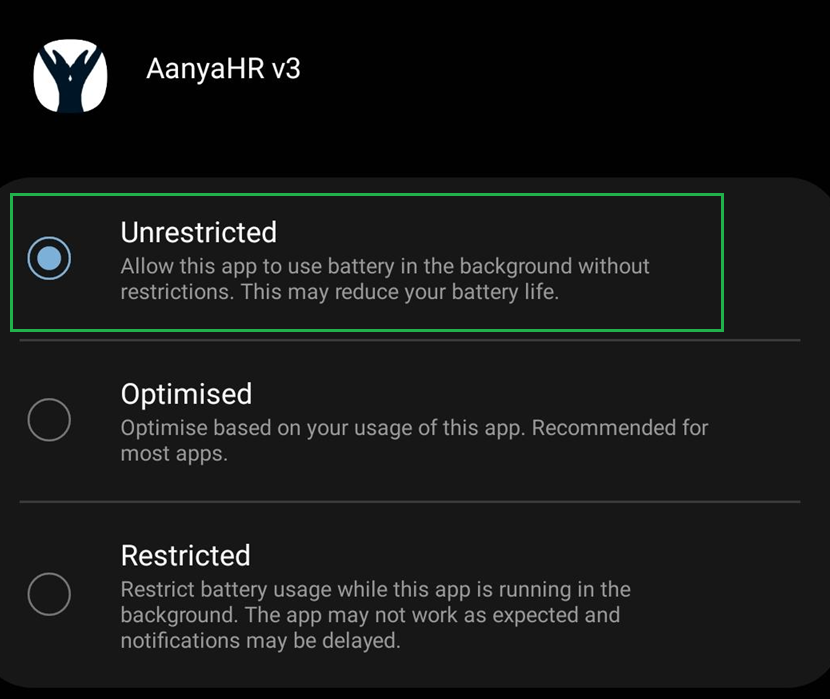
Task: Select the Optimised radio button
Action: coord(49,420)
